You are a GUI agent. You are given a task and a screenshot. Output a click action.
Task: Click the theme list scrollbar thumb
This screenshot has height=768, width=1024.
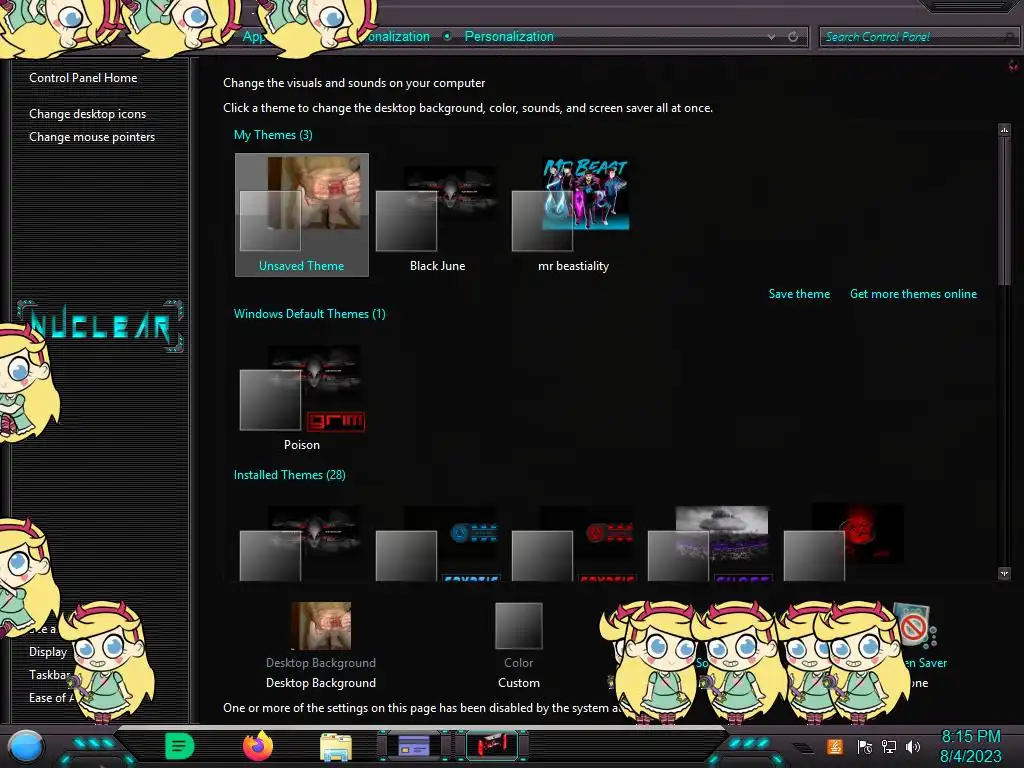click(1004, 210)
